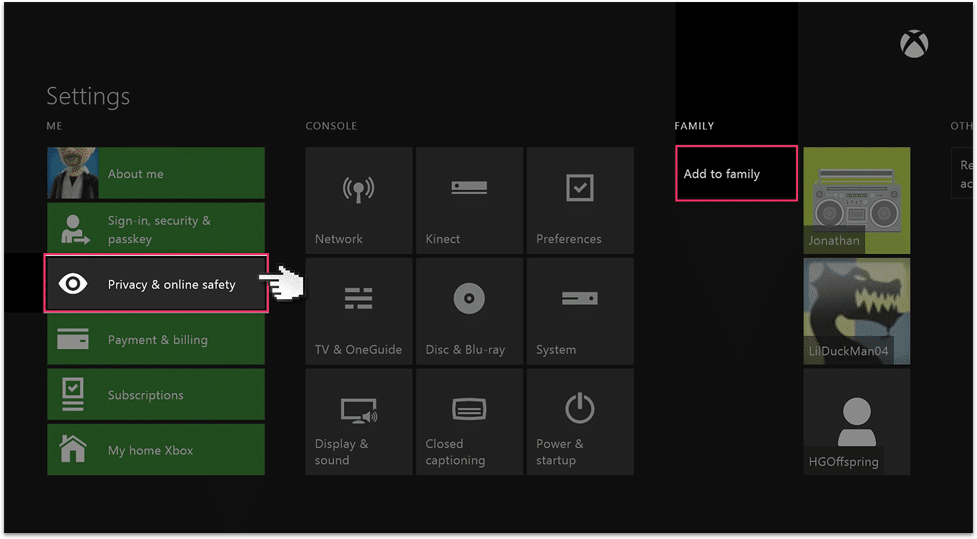Select LilDuckMan04's family profile

tap(857, 311)
